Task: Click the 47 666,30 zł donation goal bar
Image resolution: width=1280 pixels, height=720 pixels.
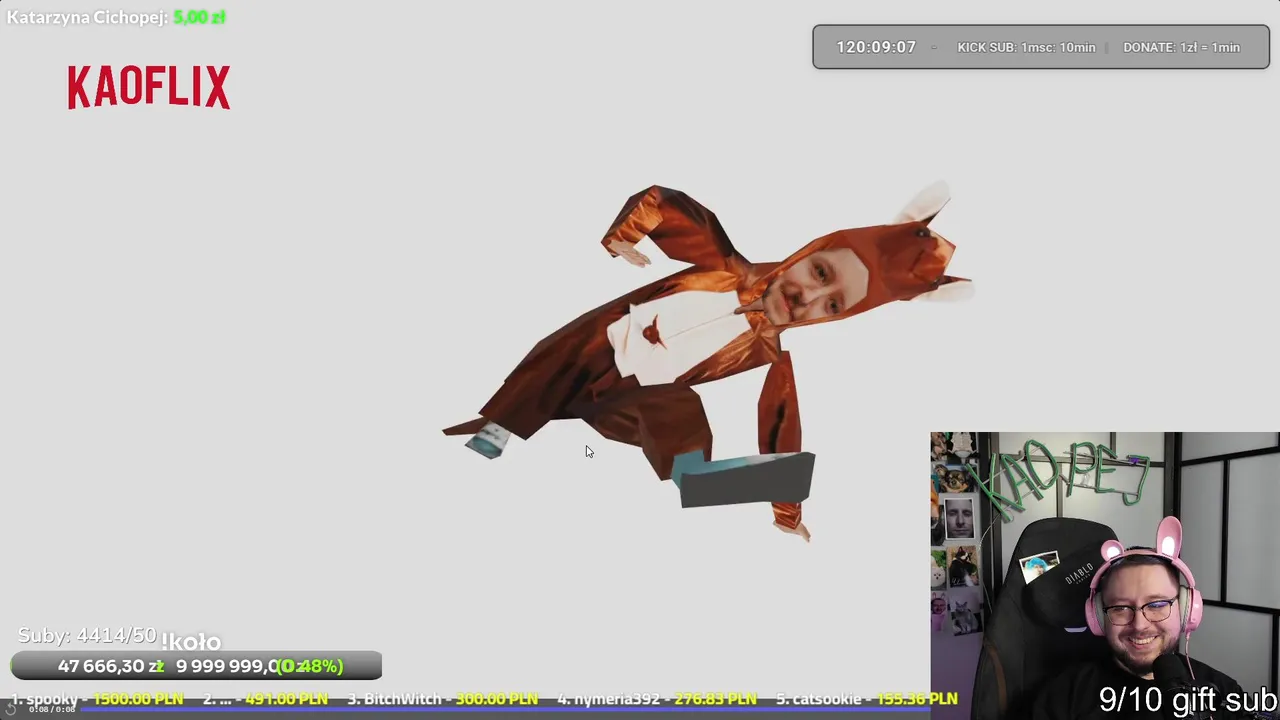Action: click(196, 666)
